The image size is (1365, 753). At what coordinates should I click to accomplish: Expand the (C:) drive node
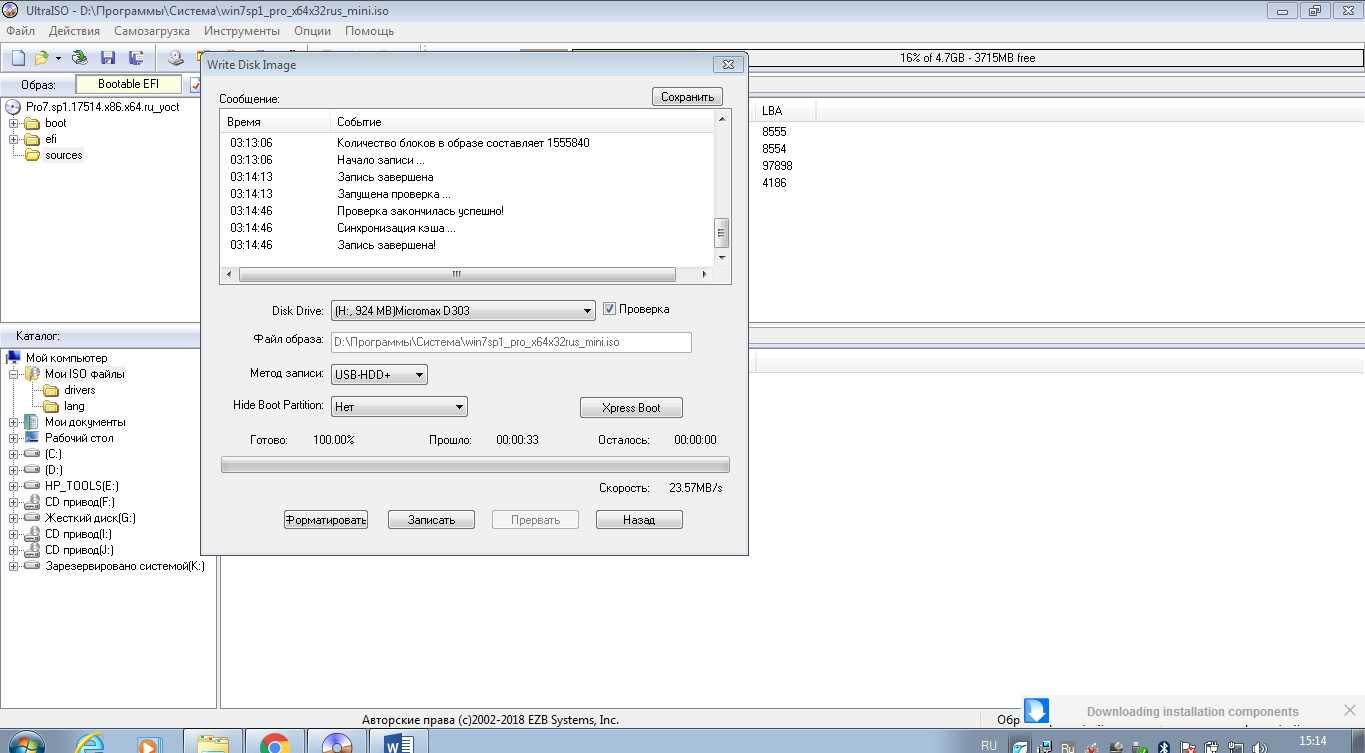pyautogui.click(x=14, y=454)
